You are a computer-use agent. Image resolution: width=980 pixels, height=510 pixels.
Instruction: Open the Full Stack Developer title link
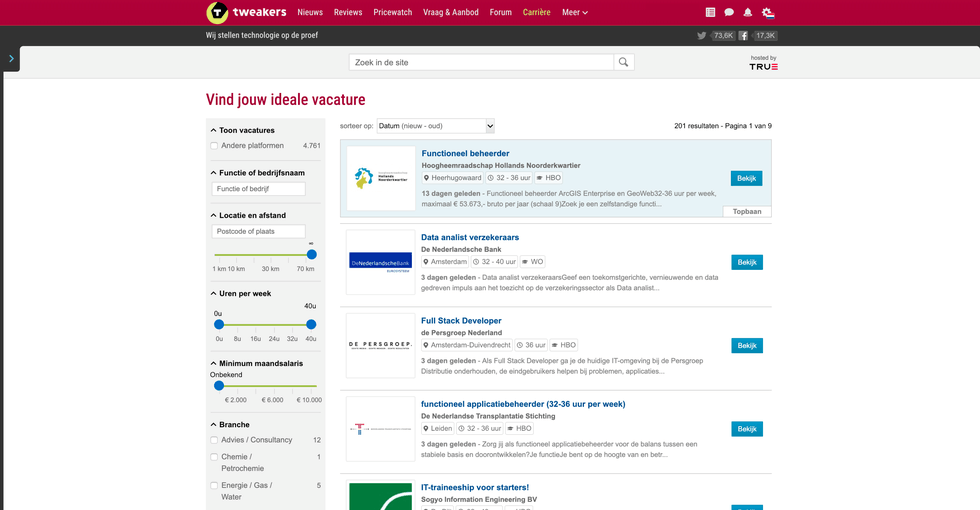coord(461,321)
